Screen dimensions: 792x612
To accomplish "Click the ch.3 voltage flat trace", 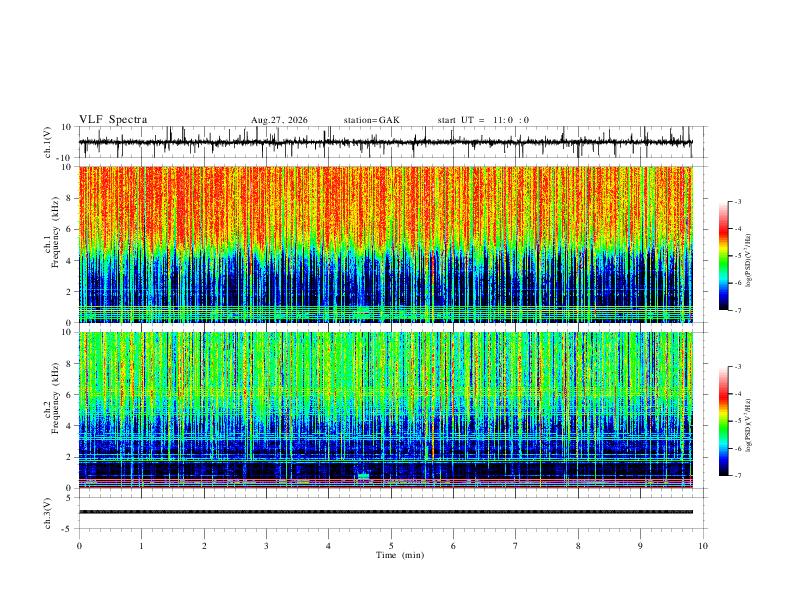I will point(386,512).
